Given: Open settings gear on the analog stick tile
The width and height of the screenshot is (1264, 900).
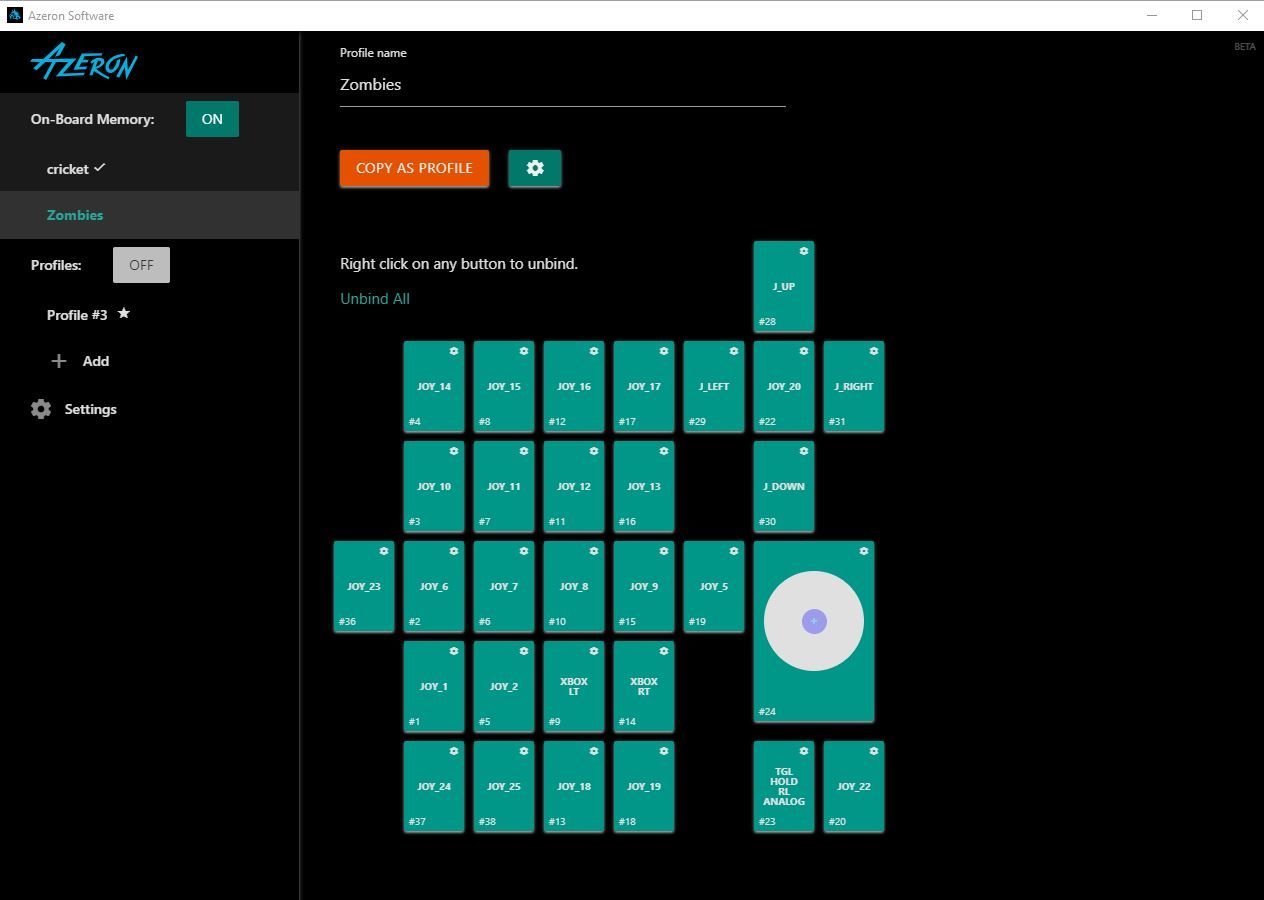Looking at the screenshot, I should pyautogui.click(x=863, y=551).
